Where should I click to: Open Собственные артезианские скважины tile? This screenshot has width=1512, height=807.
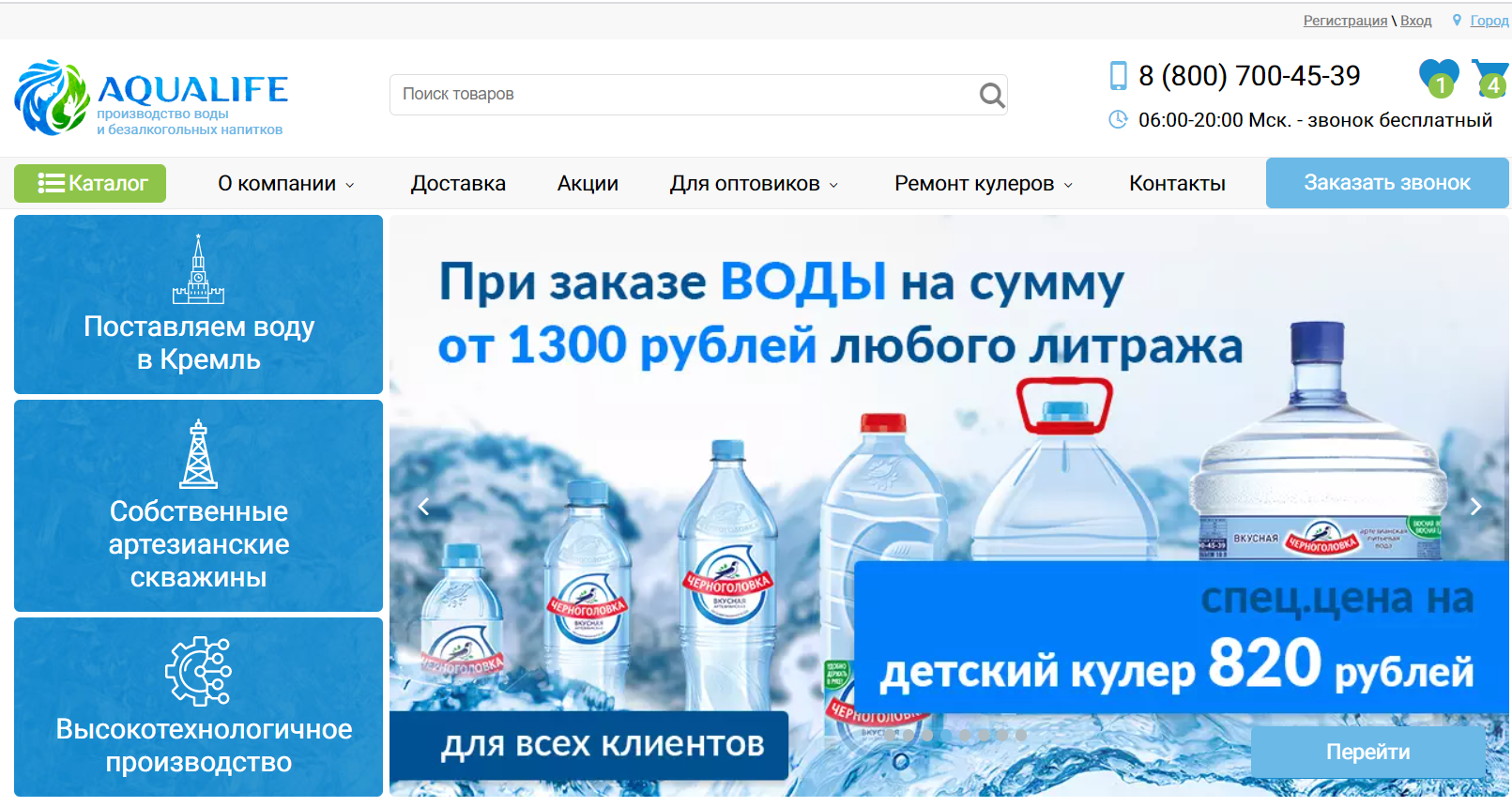[x=198, y=506]
